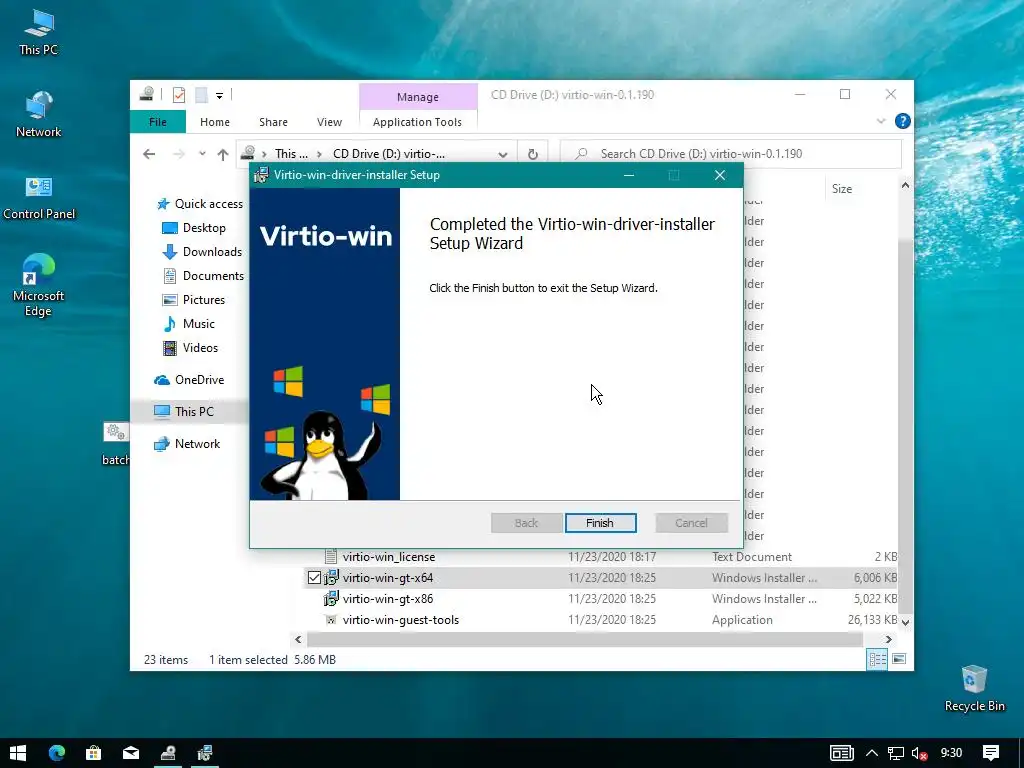Click the New folder quick access icon

[202, 95]
